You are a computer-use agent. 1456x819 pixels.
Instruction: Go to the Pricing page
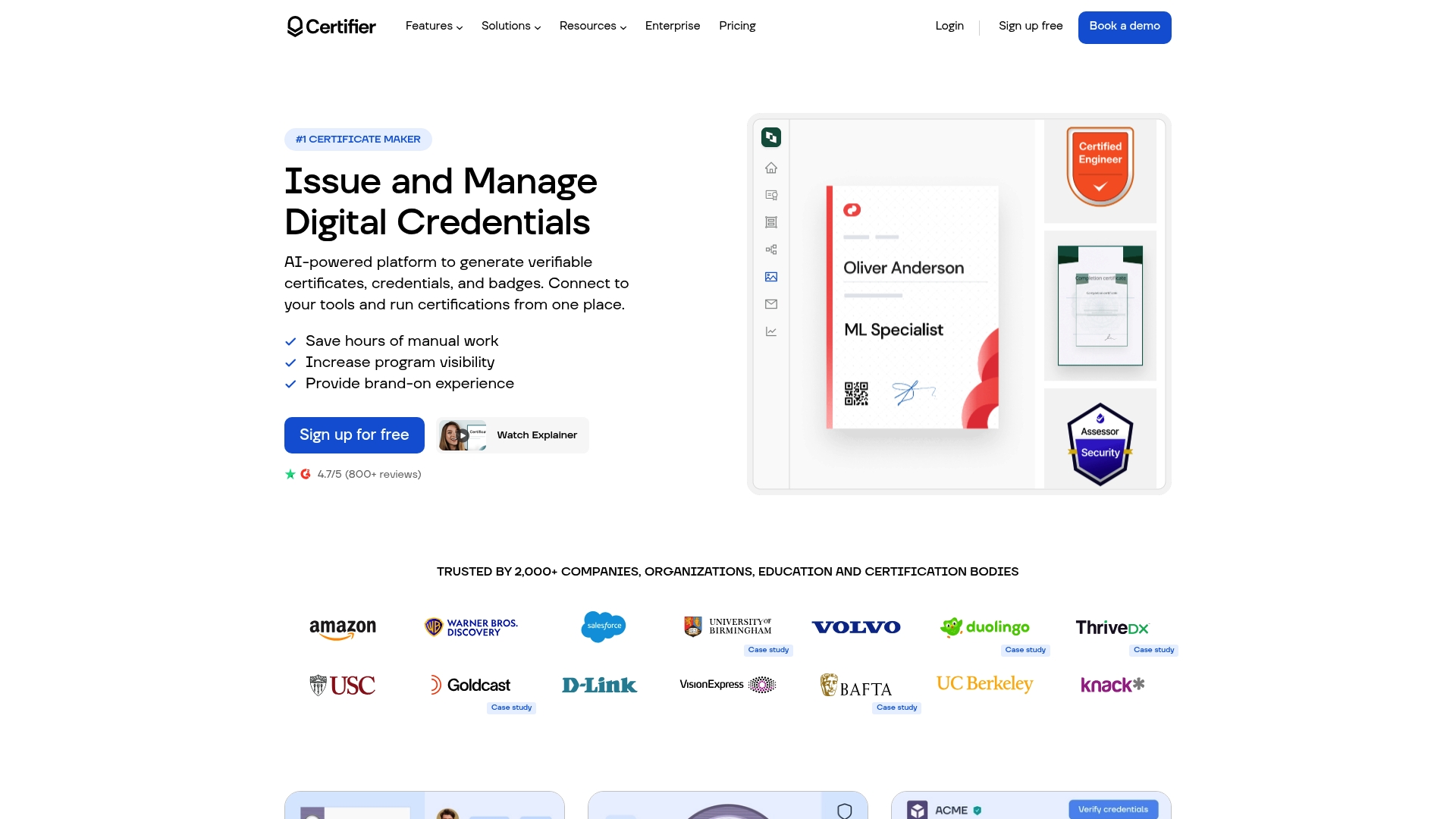pyautogui.click(x=737, y=27)
